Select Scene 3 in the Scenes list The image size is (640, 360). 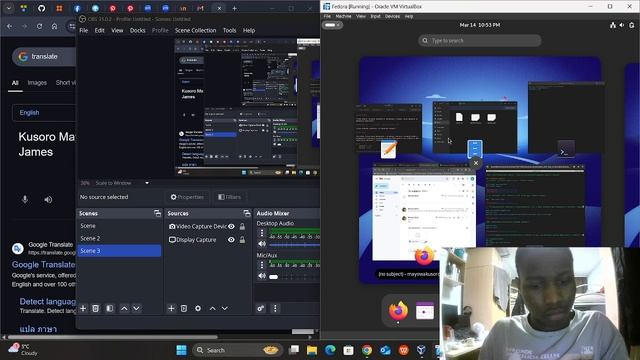coord(119,251)
